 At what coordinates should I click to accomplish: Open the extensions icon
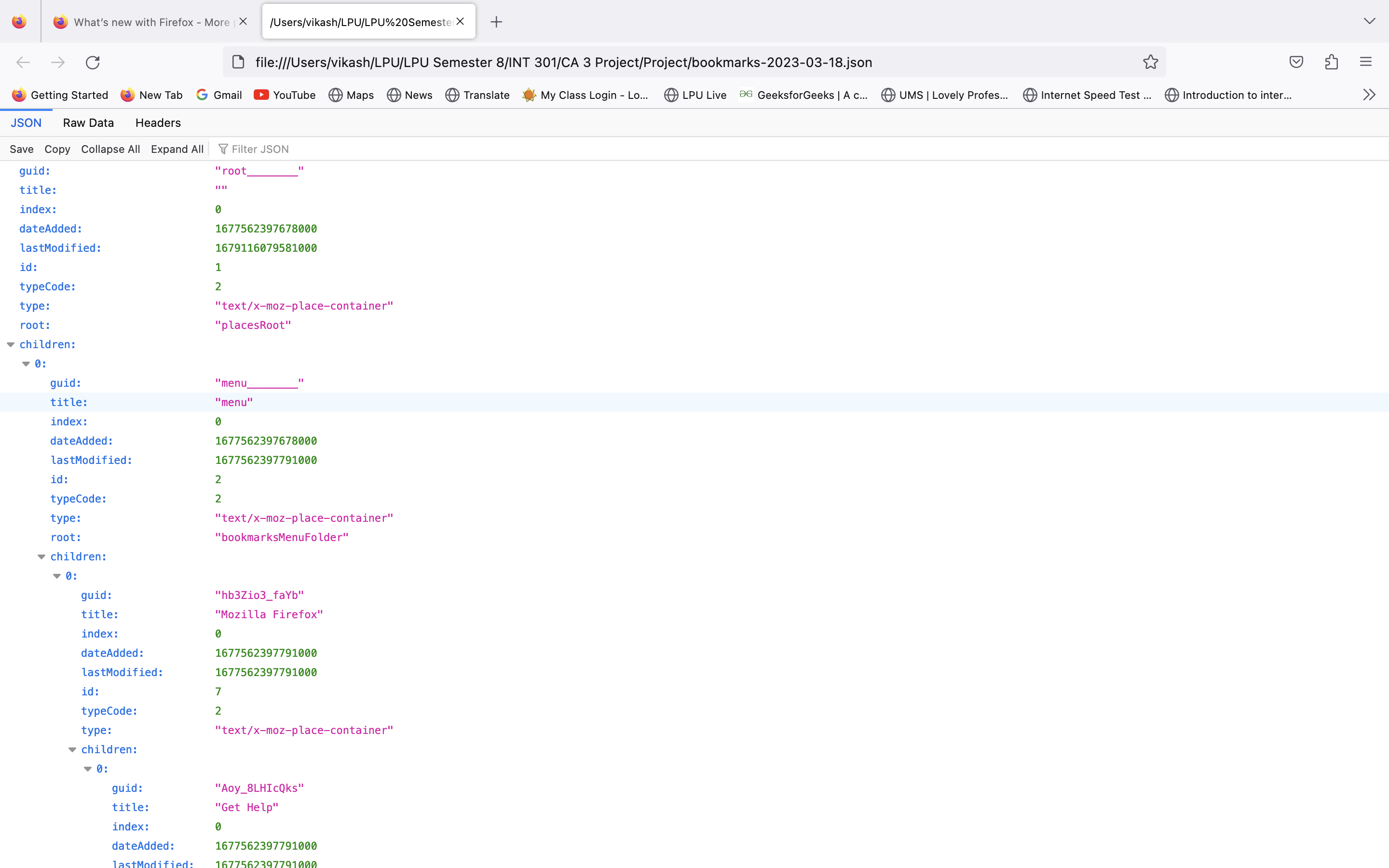tap(1331, 62)
